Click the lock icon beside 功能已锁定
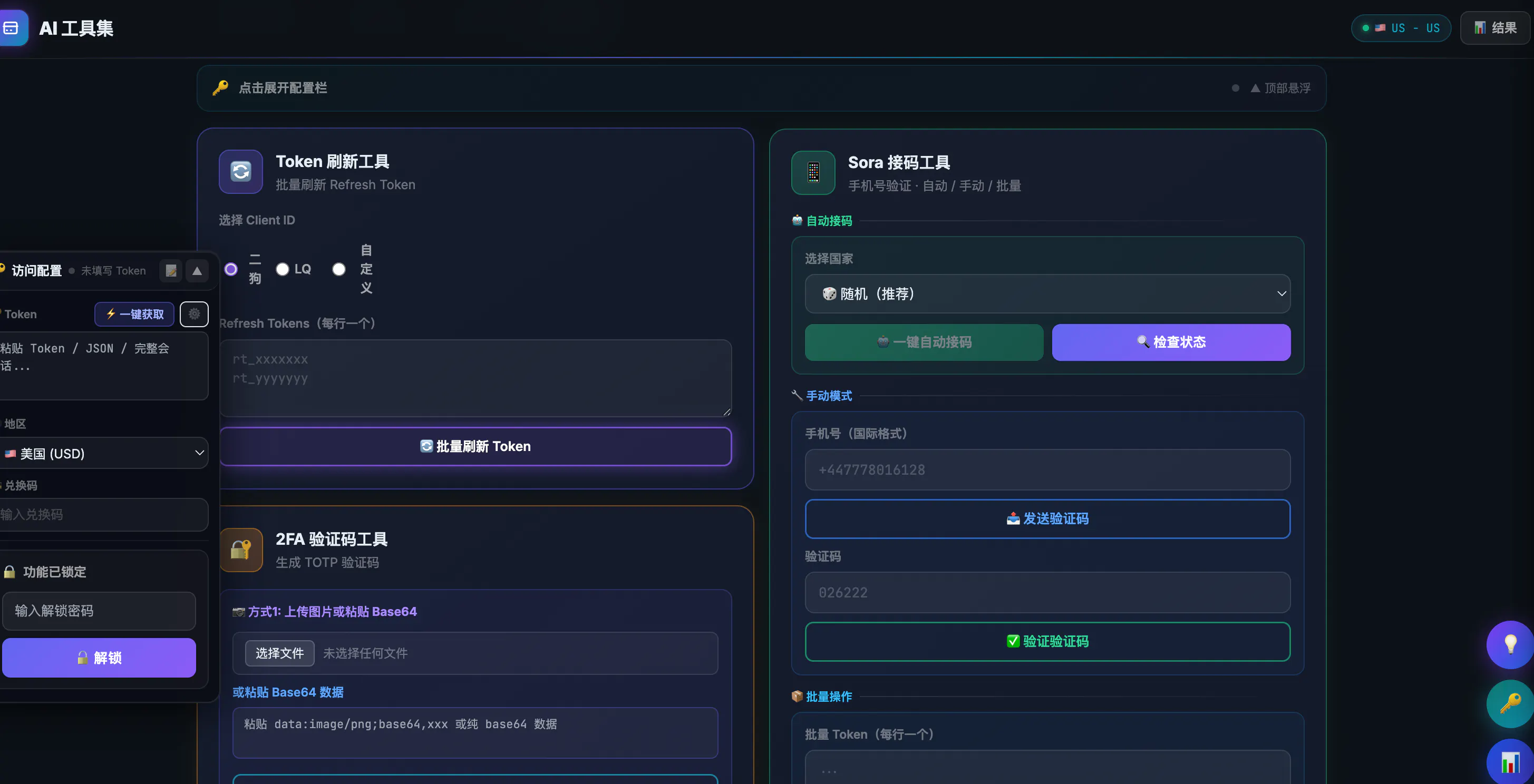The height and width of the screenshot is (784, 1534). tap(9, 572)
